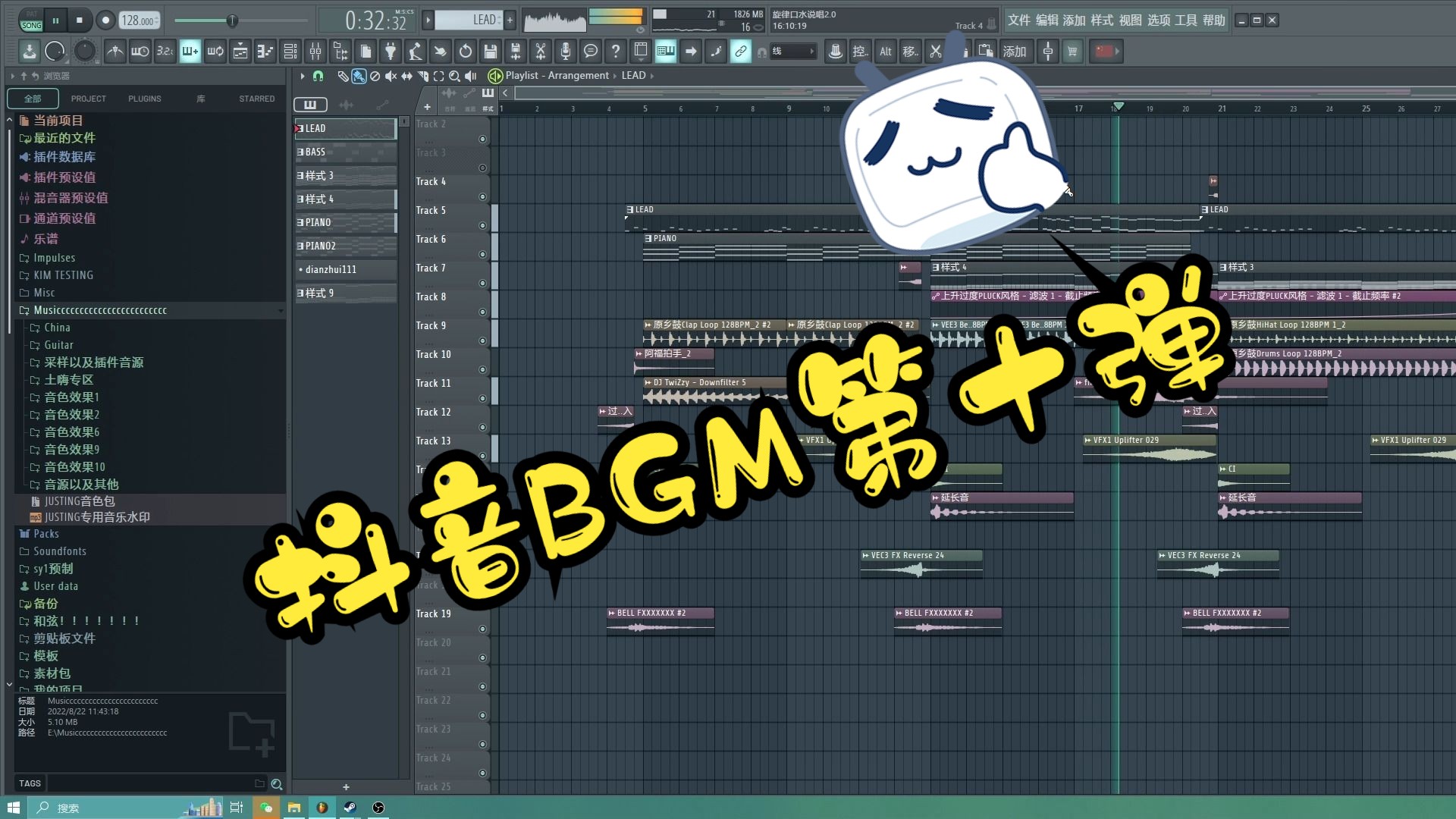Open the Channel rack icon
The image size is (1456, 819).
click(290, 52)
